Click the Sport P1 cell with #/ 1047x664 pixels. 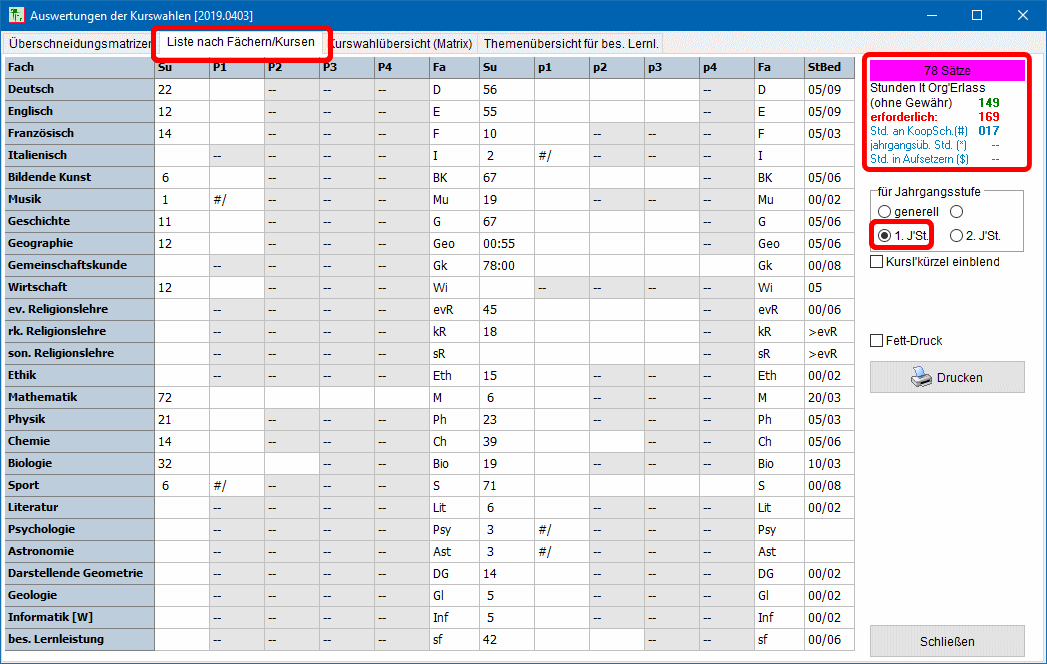pos(236,485)
